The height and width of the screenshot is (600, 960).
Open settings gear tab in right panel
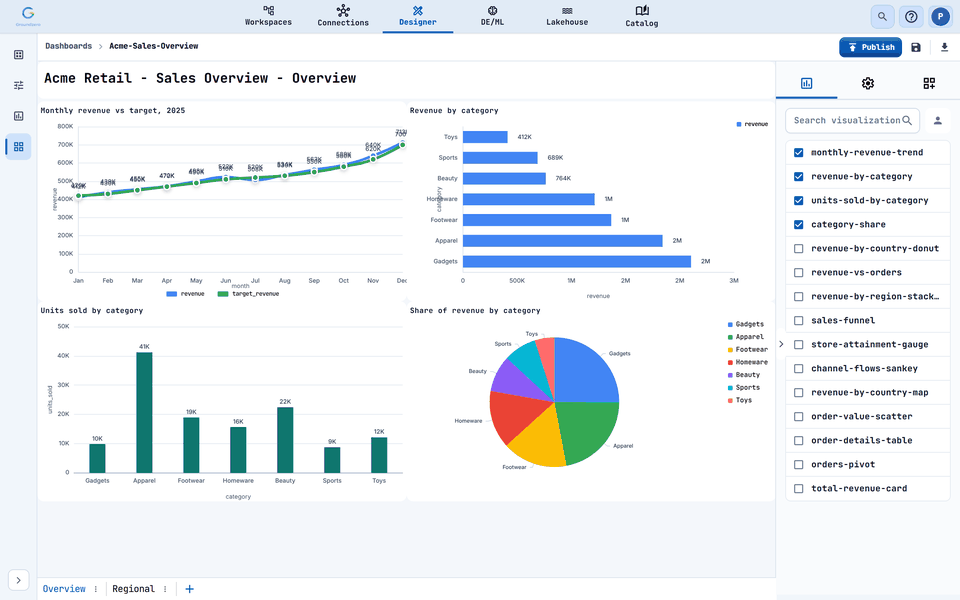coord(868,83)
